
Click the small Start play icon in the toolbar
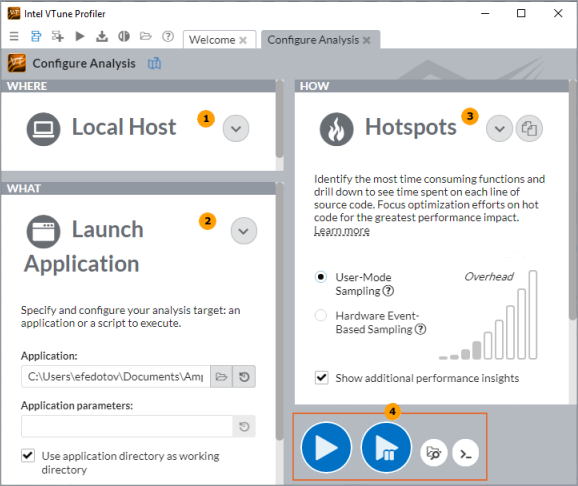click(80, 36)
